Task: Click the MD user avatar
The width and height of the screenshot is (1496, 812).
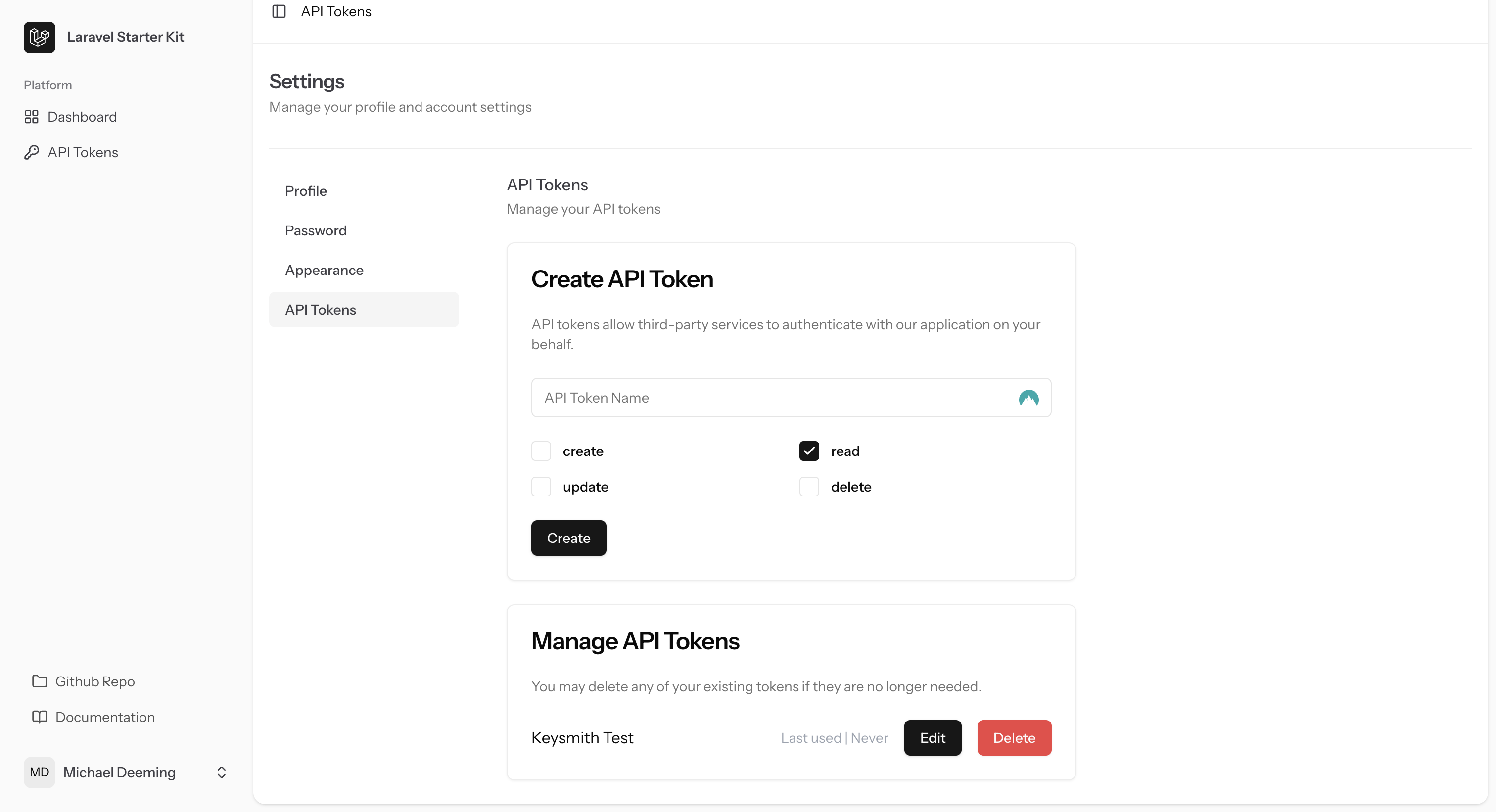Action: click(39, 772)
